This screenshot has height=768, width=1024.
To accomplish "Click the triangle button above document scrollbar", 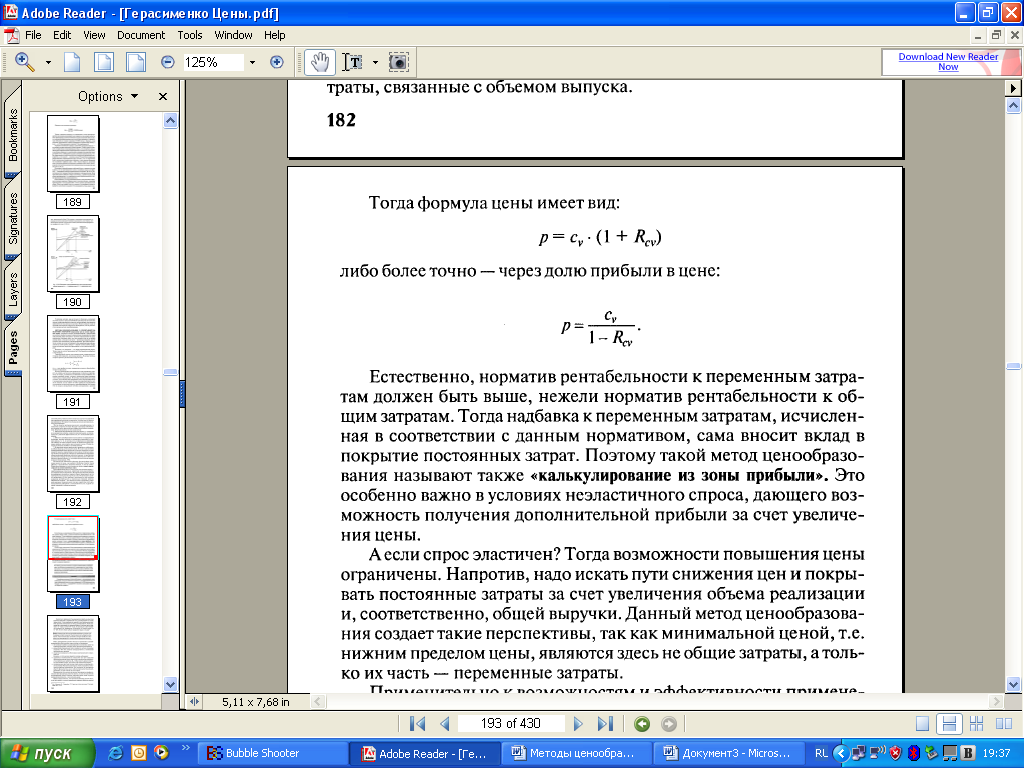I will [x=1013, y=88].
